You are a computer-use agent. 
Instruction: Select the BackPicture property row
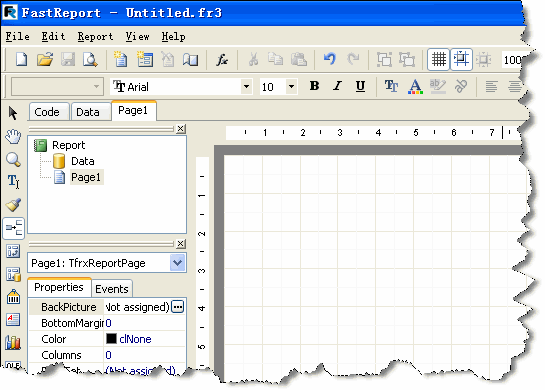(x=107, y=307)
